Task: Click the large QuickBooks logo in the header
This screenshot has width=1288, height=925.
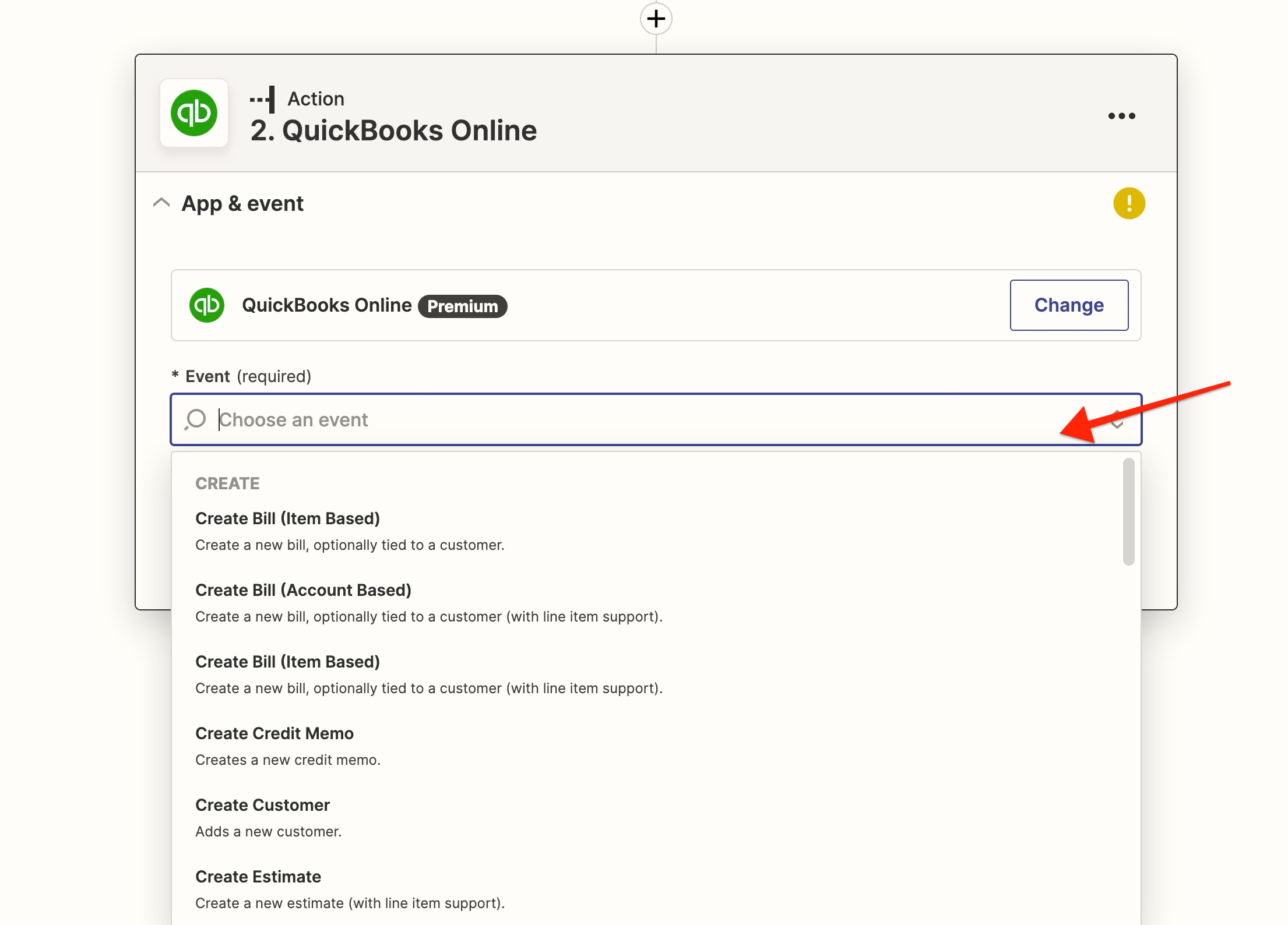Action: (194, 113)
